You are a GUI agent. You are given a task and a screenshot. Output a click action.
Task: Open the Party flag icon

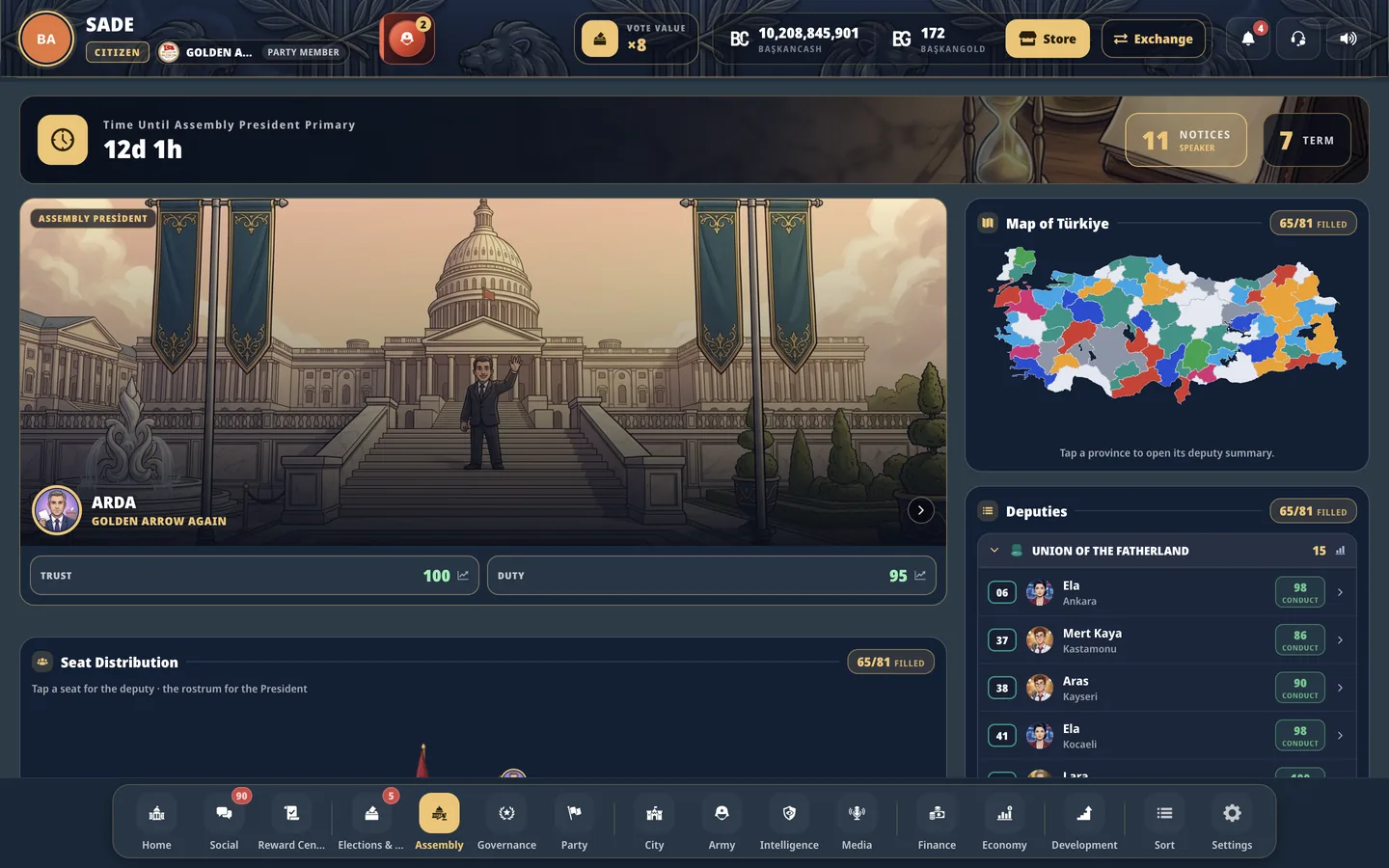[574, 824]
